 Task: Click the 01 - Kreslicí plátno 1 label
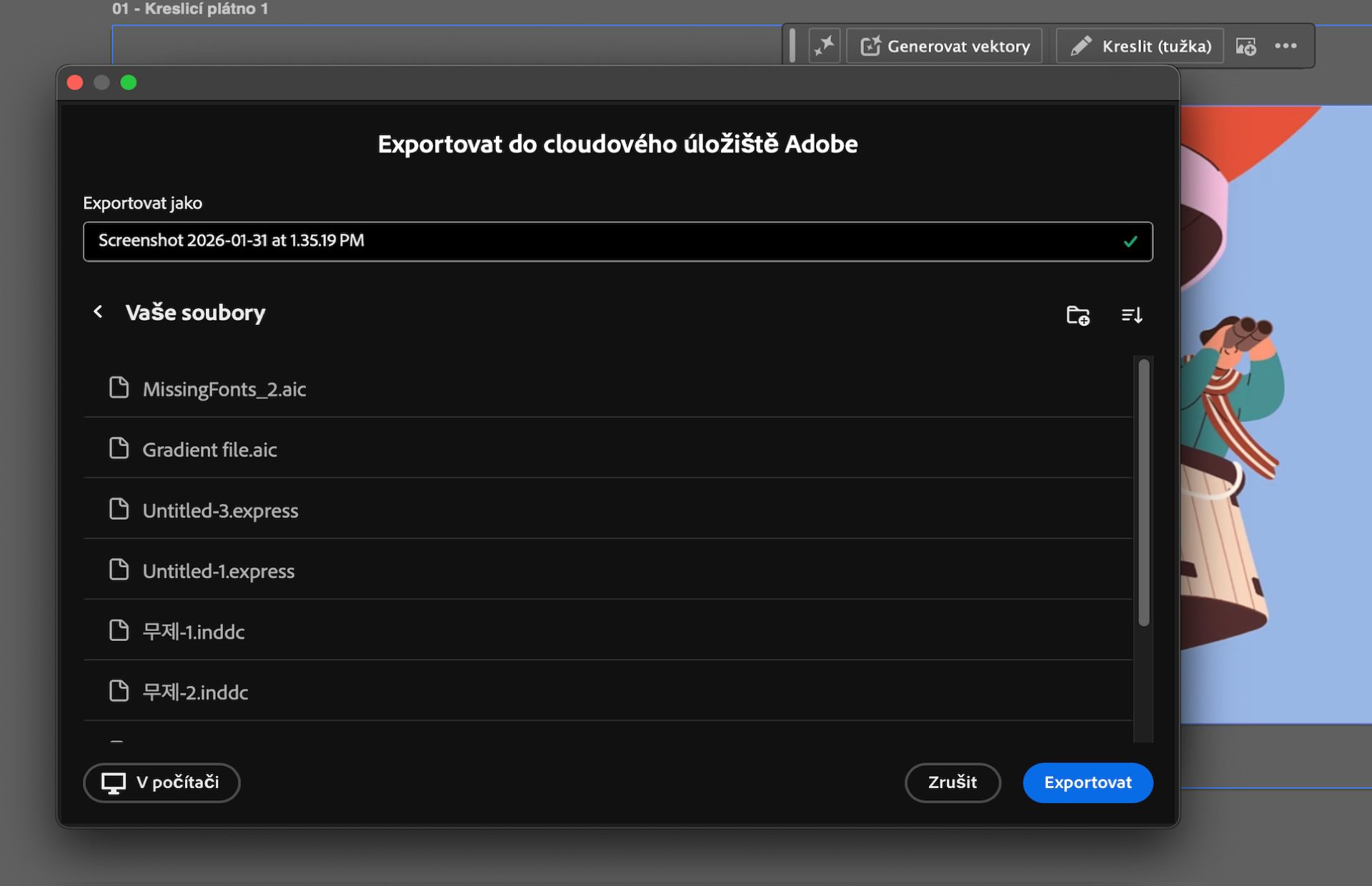point(189,9)
